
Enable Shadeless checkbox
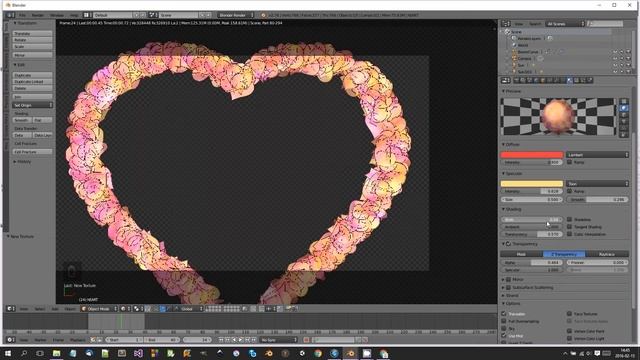tap(569, 219)
